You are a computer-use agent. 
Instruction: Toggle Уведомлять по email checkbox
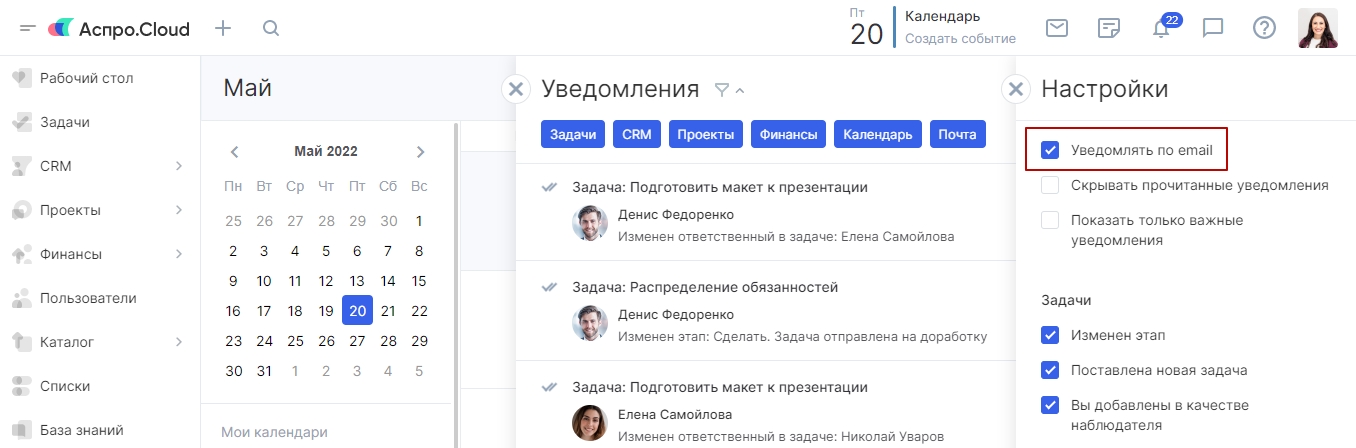(1050, 151)
